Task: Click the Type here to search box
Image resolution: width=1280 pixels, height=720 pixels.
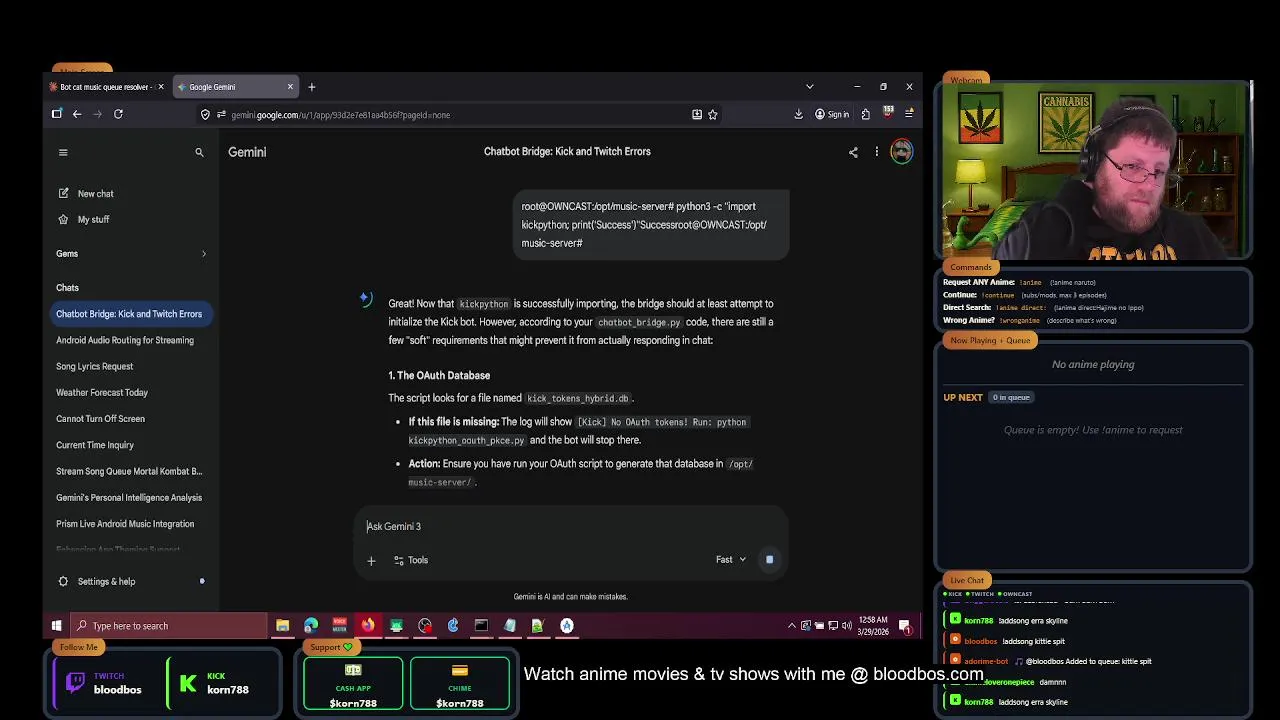Action: point(169,626)
